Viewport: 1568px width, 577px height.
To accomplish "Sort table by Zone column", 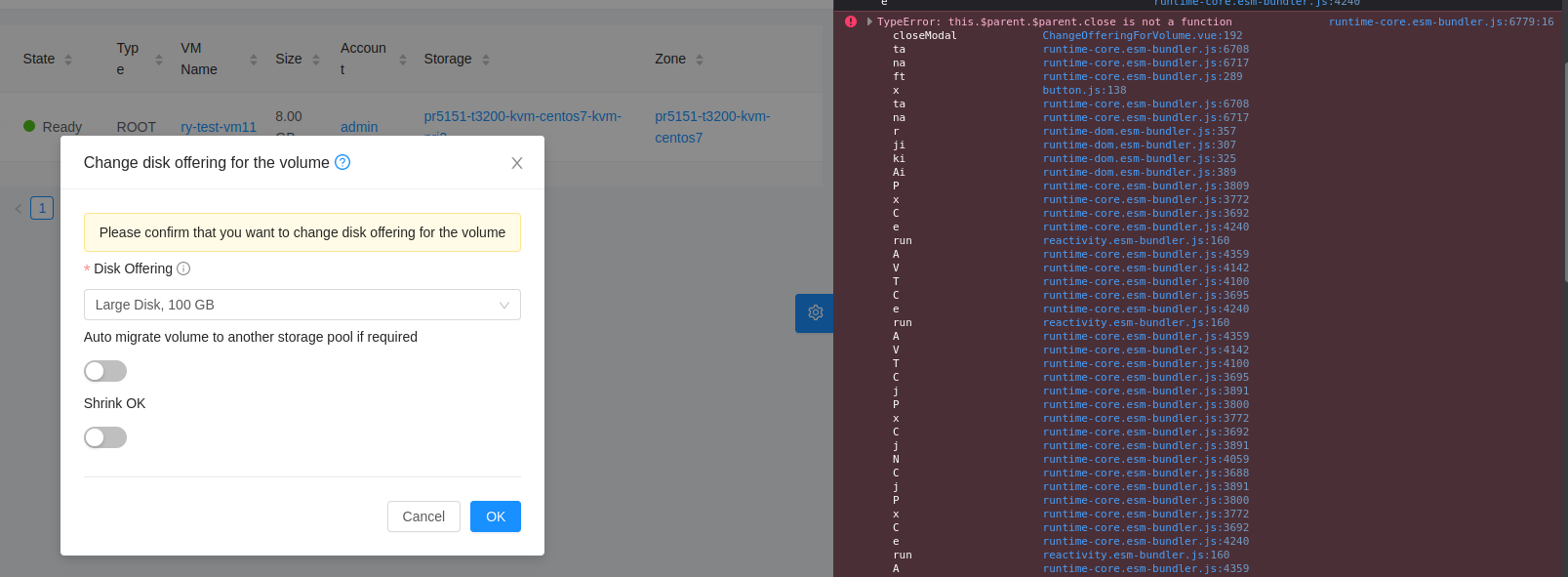I will (x=700, y=60).
